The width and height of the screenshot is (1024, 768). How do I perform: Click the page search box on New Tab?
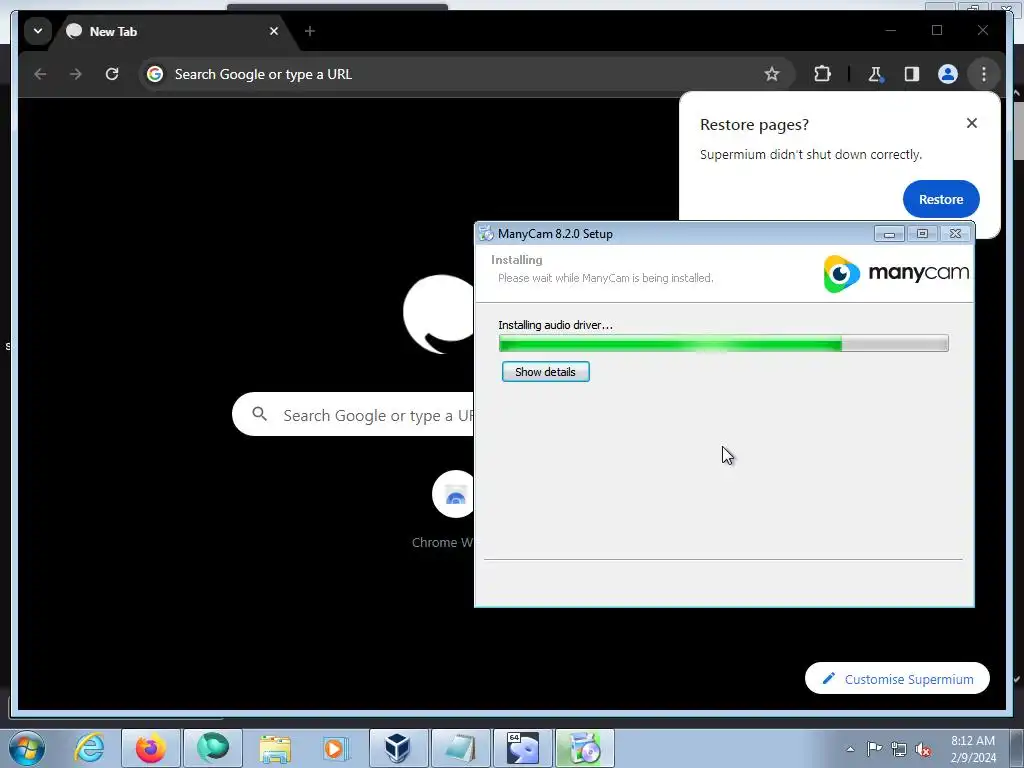[353, 415]
